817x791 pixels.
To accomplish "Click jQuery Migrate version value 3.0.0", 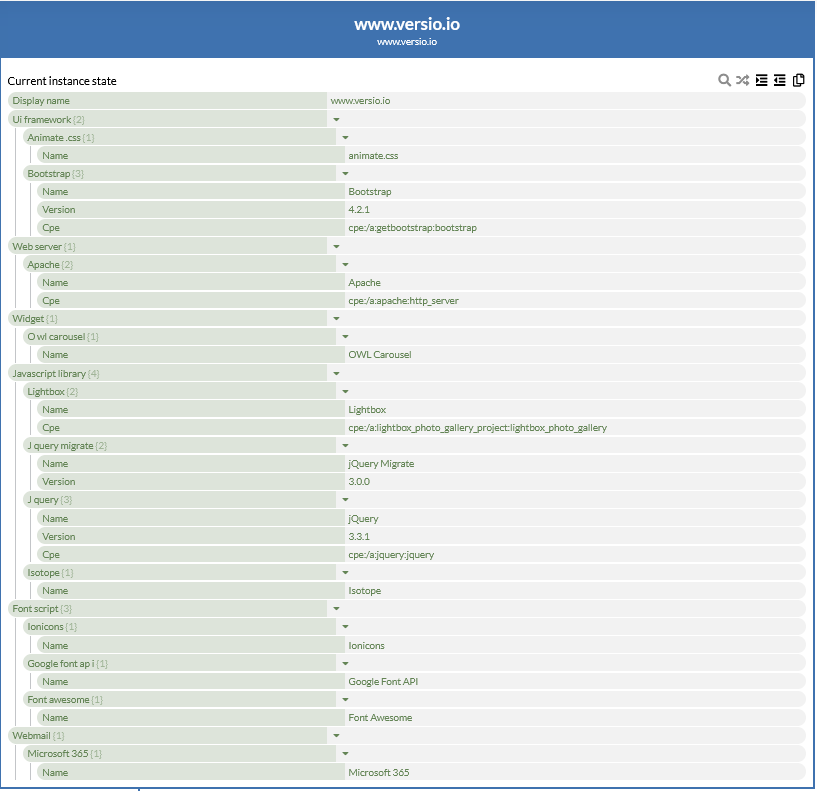I will coord(359,481).
